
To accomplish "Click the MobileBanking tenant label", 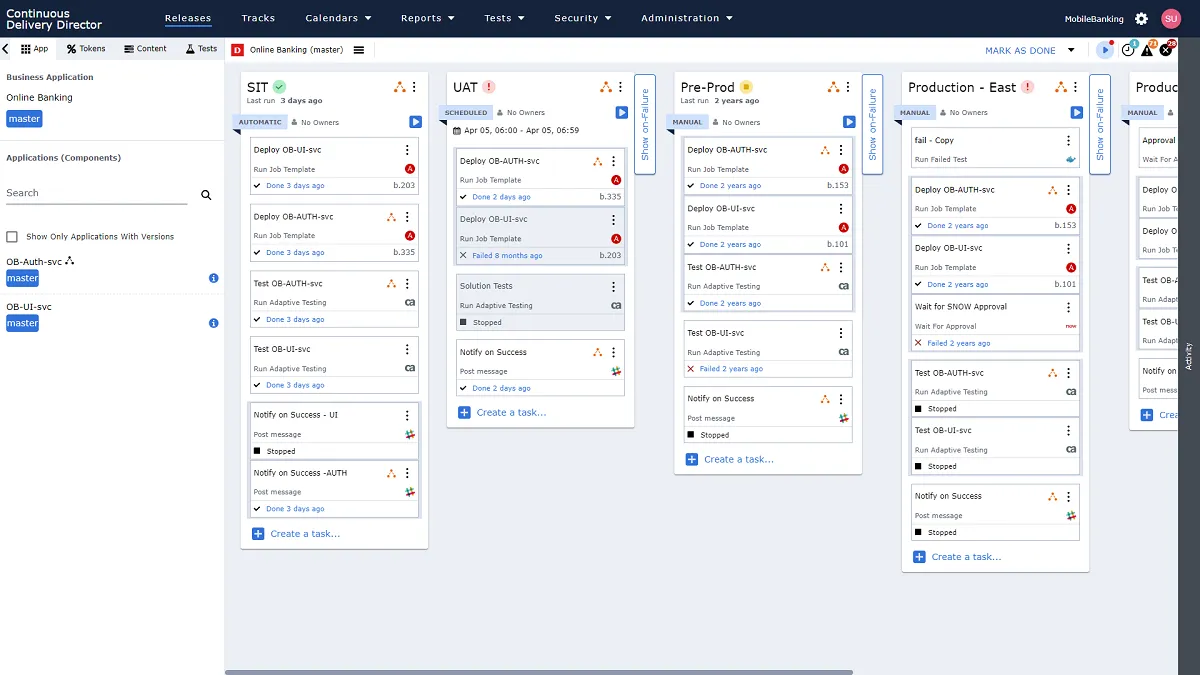I will point(1094,18).
